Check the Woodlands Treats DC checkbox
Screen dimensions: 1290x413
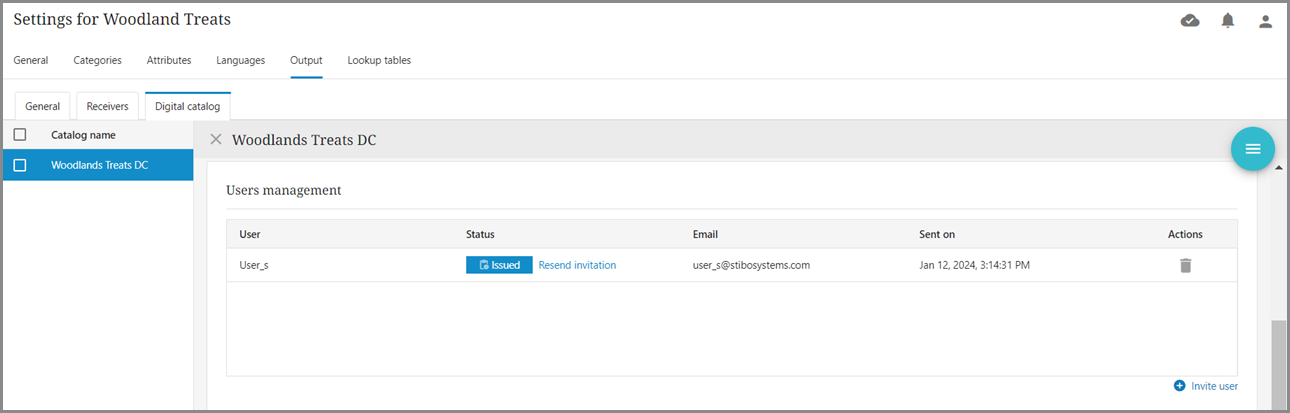click(x=20, y=165)
